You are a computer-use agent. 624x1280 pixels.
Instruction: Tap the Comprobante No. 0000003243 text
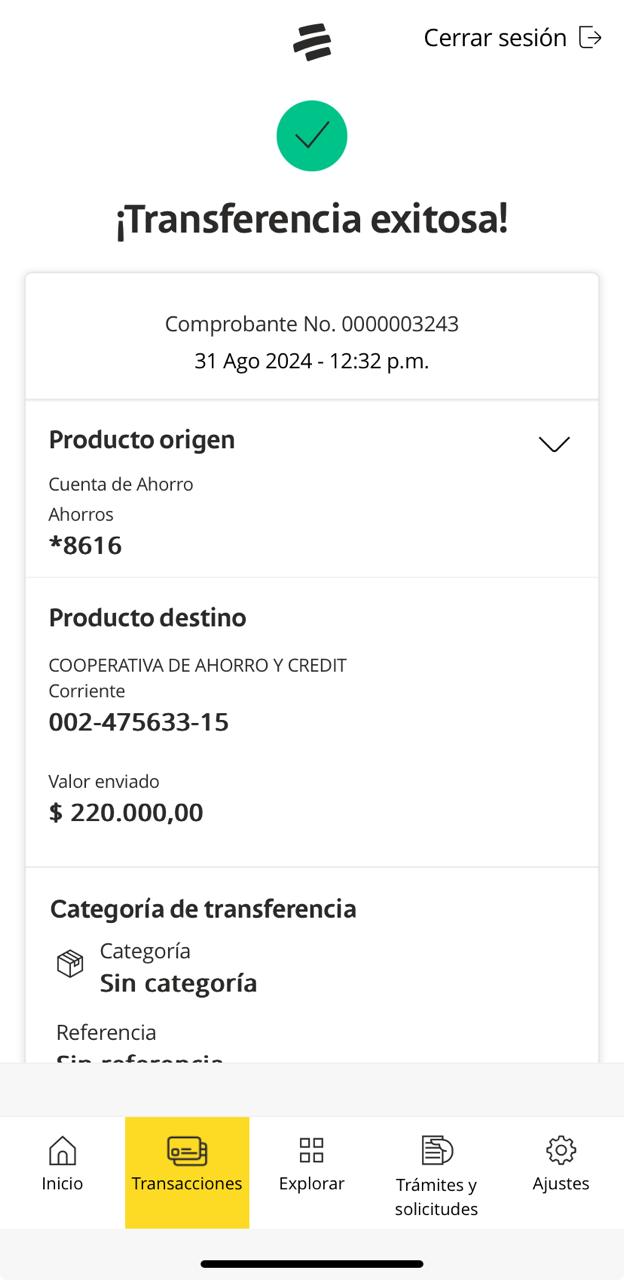click(312, 324)
